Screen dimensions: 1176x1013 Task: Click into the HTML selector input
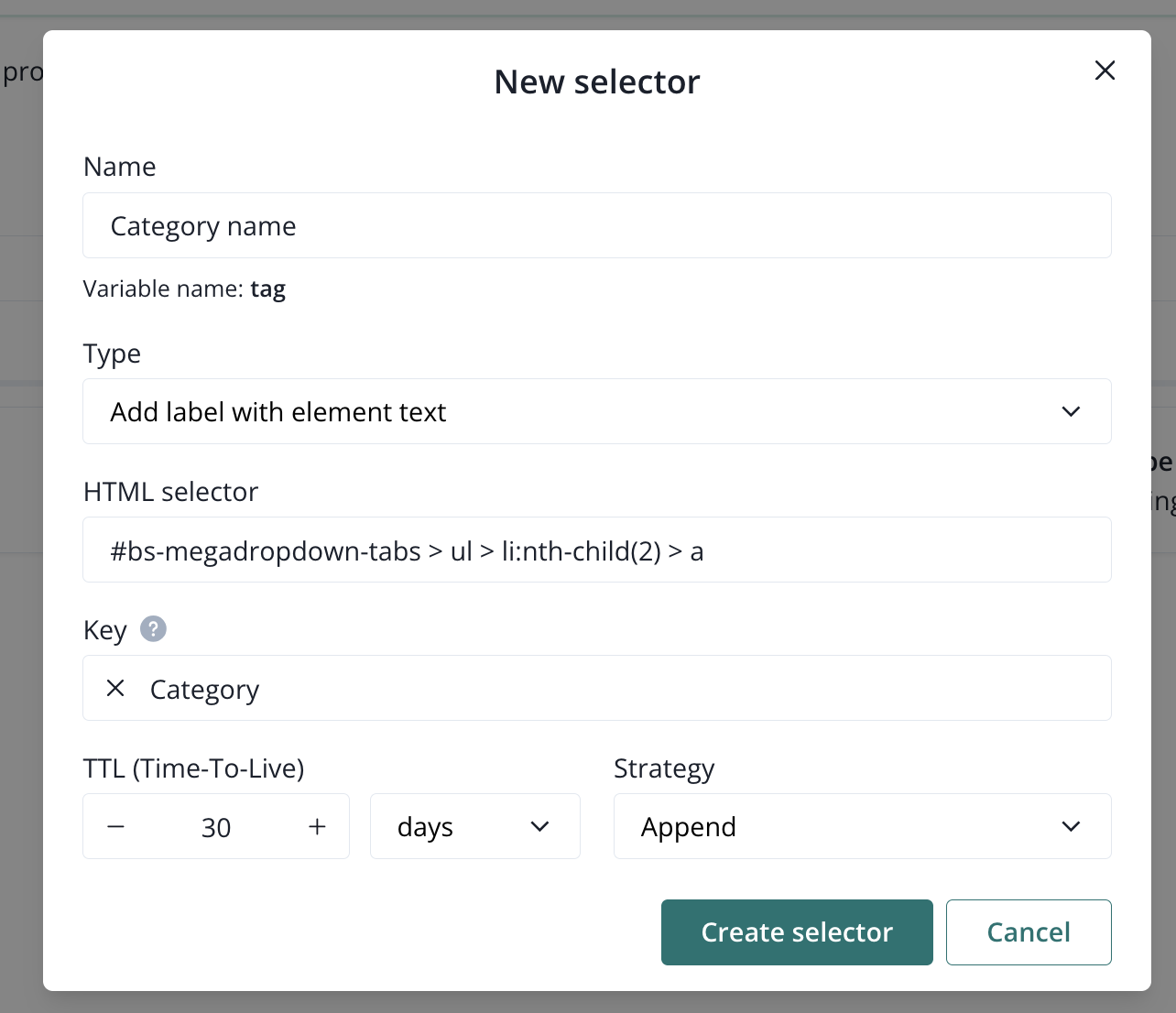[x=596, y=550]
